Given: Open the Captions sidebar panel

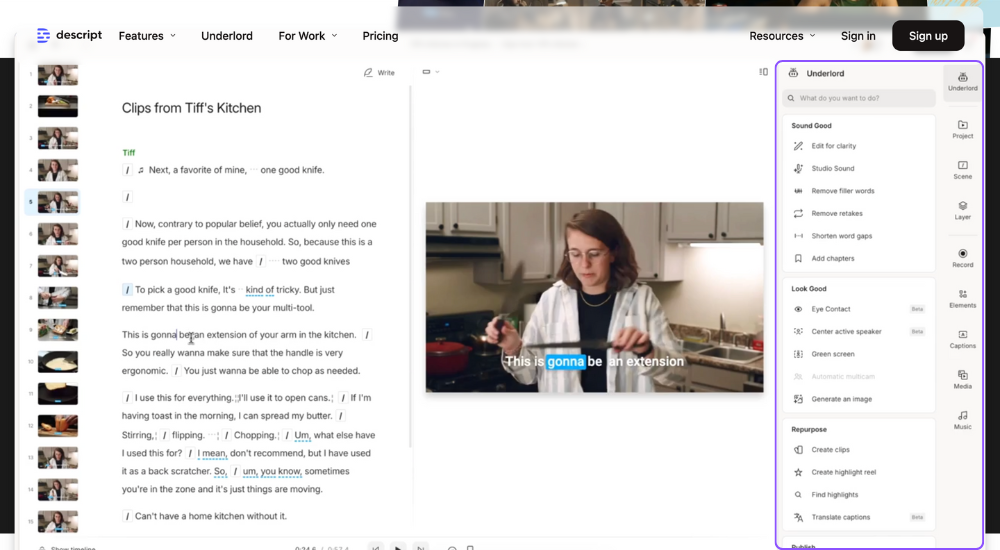Looking at the screenshot, I should coord(962,339).
